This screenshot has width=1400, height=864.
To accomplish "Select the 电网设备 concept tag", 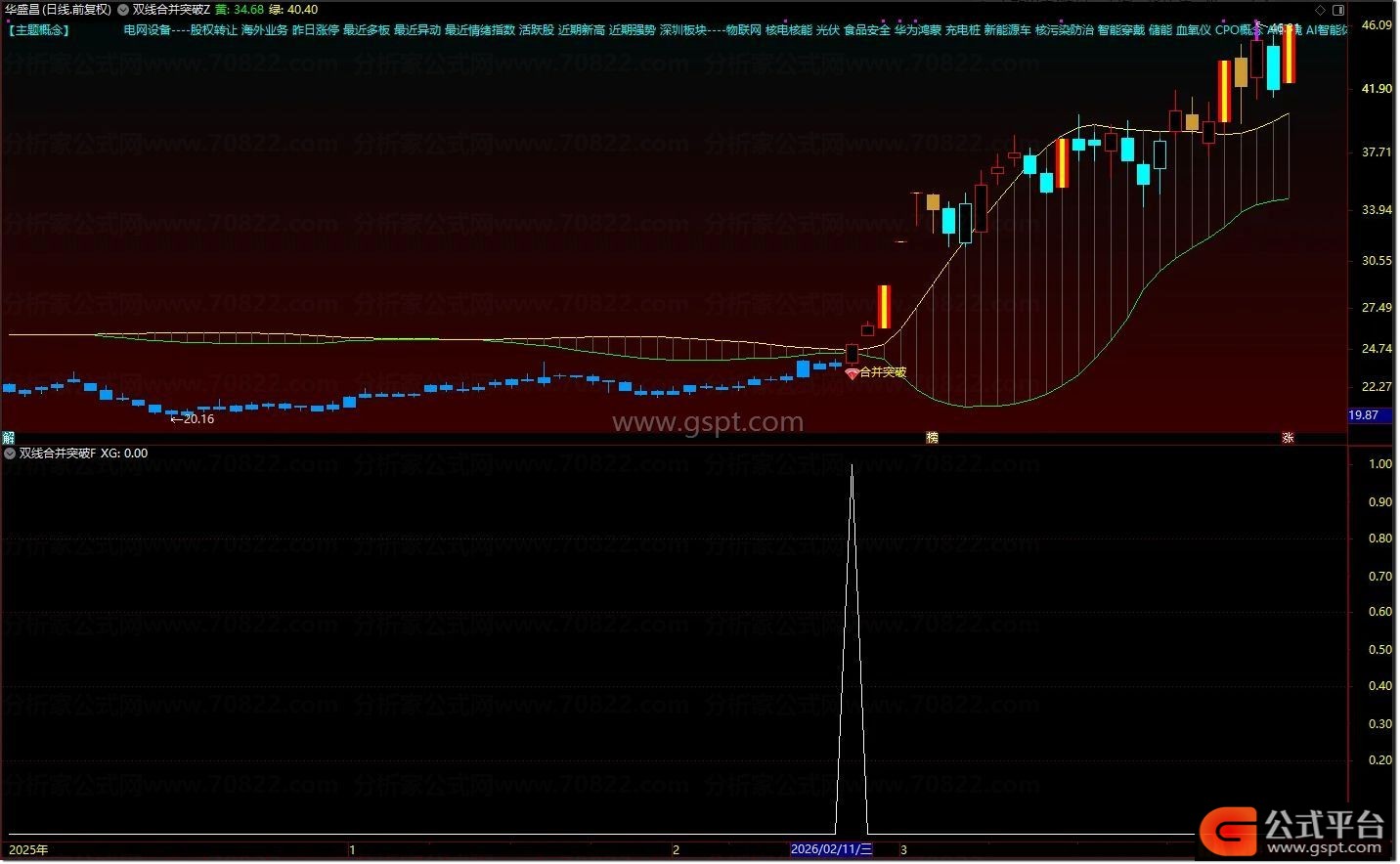I will (148, 30).
